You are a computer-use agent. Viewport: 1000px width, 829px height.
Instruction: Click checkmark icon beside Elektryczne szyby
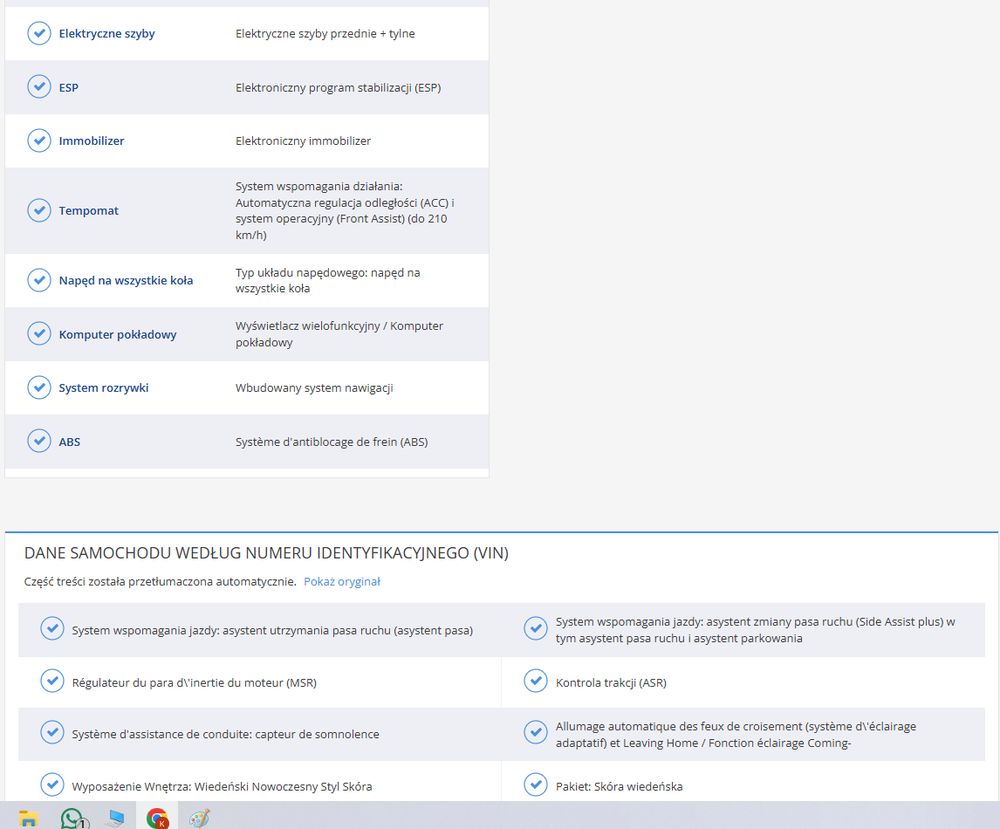[39, 33]
